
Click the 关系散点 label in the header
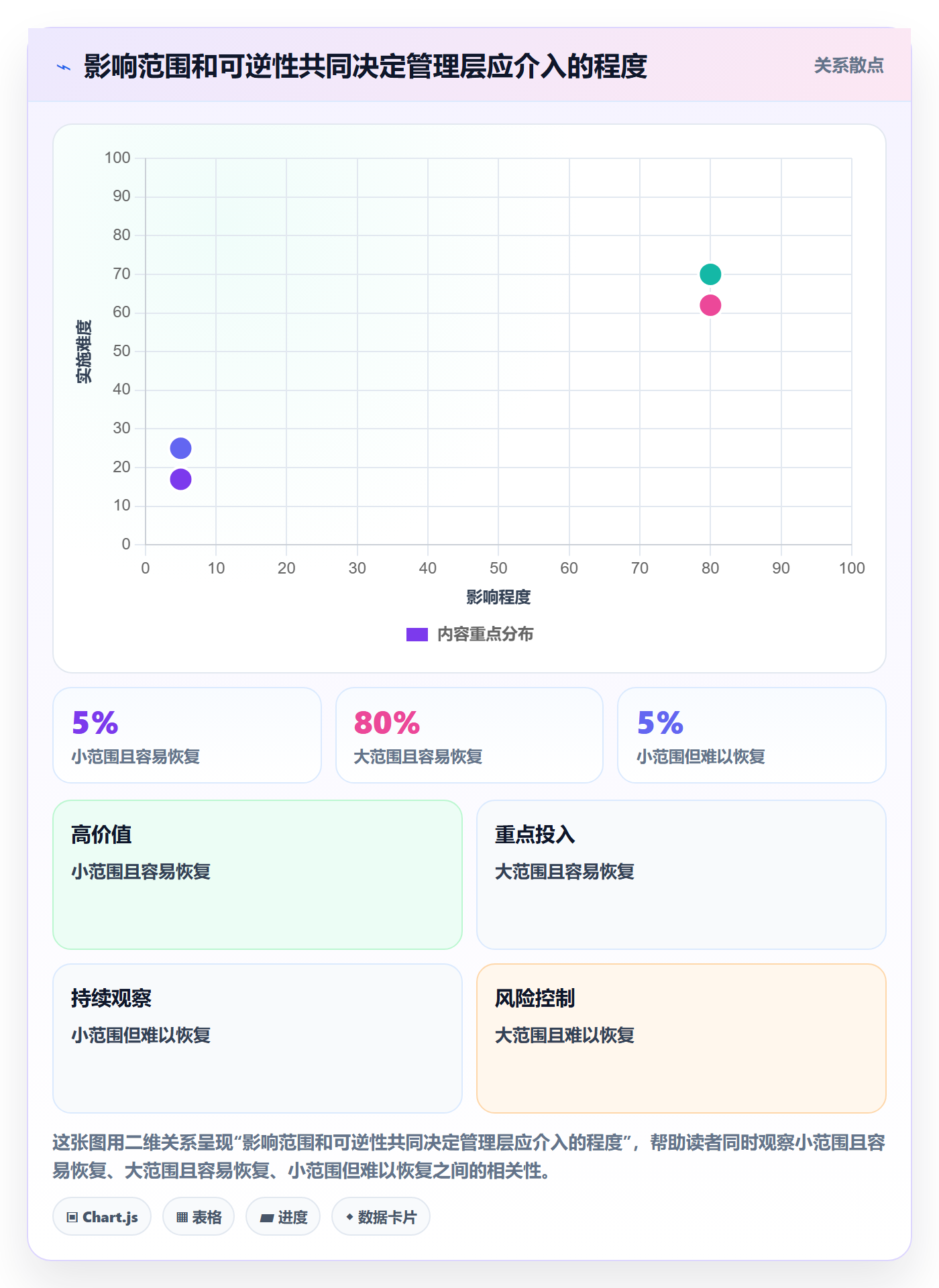point(848,66)
